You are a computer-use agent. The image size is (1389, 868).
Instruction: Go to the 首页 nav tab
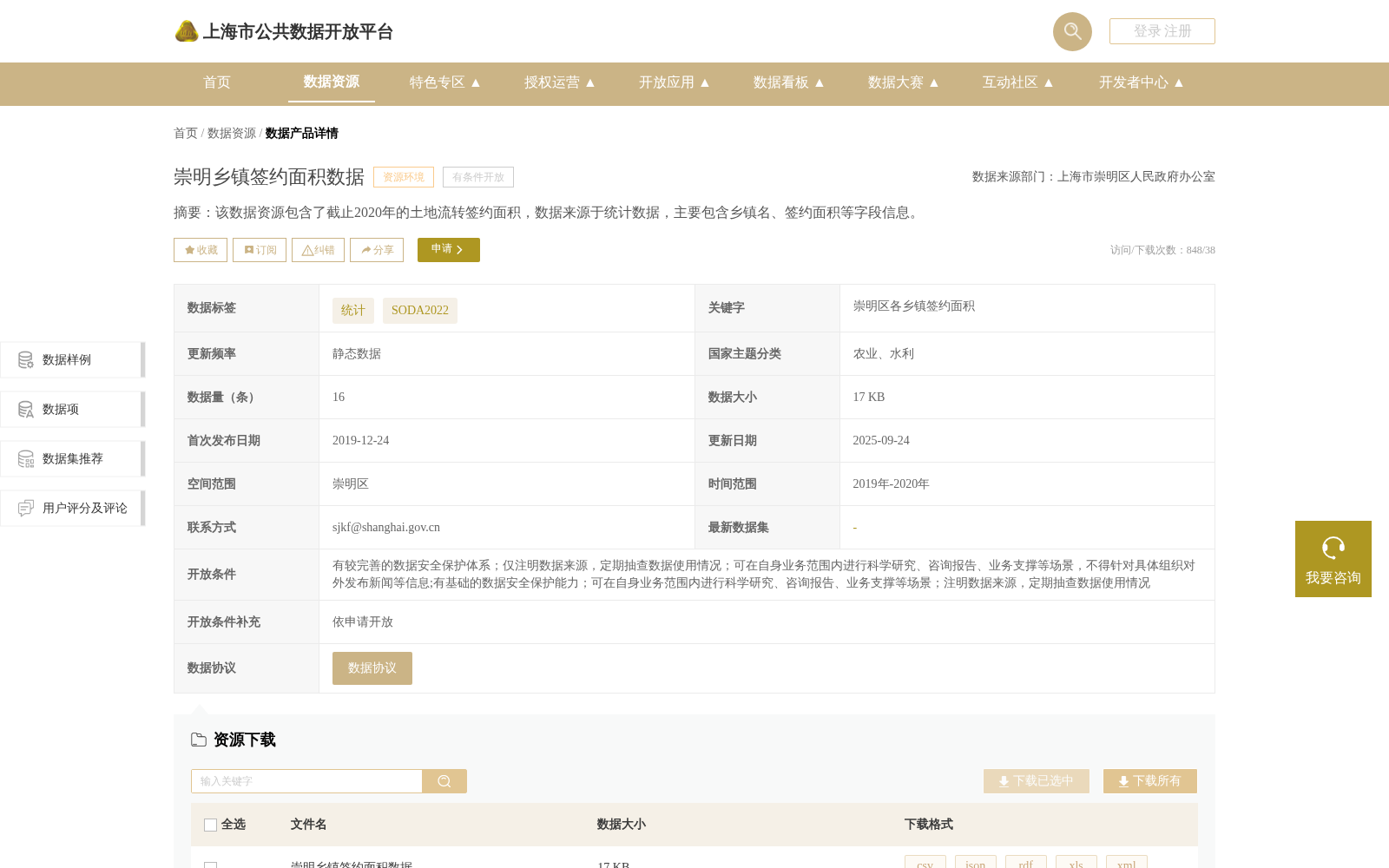(x=217, y=82)
